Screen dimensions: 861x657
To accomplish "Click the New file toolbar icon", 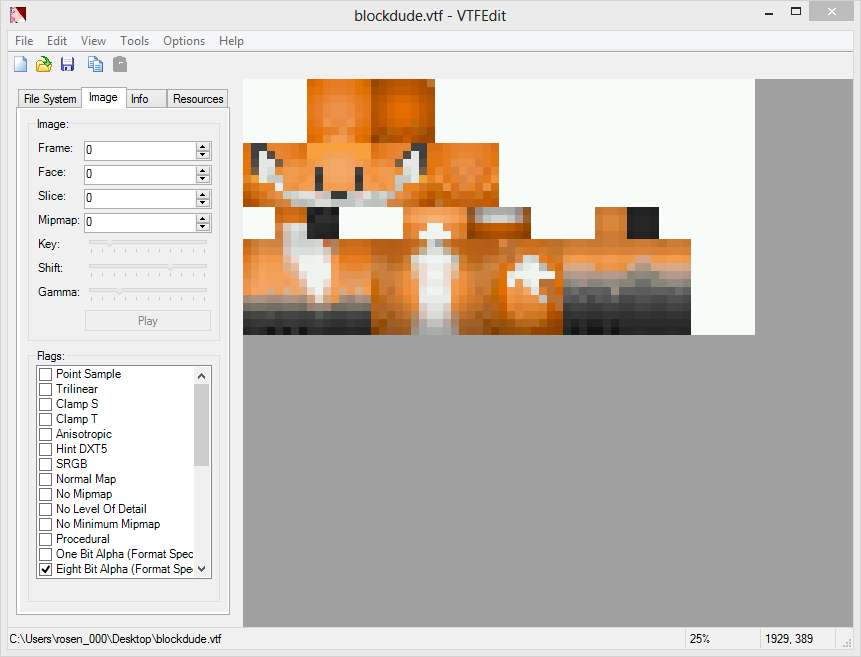I will [x=20, y=65].
